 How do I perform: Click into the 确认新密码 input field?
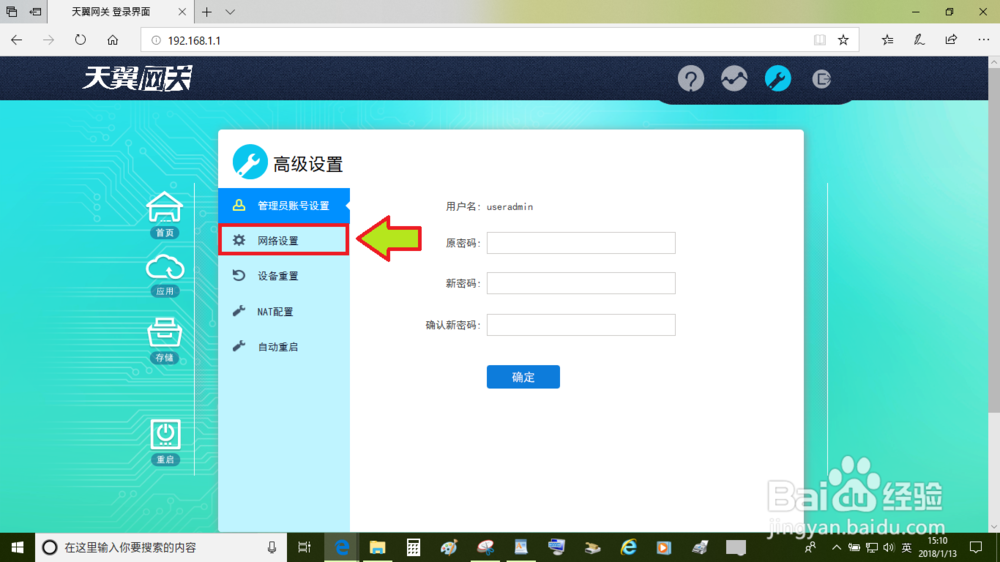pyautogui.click(x=581, y=325)
